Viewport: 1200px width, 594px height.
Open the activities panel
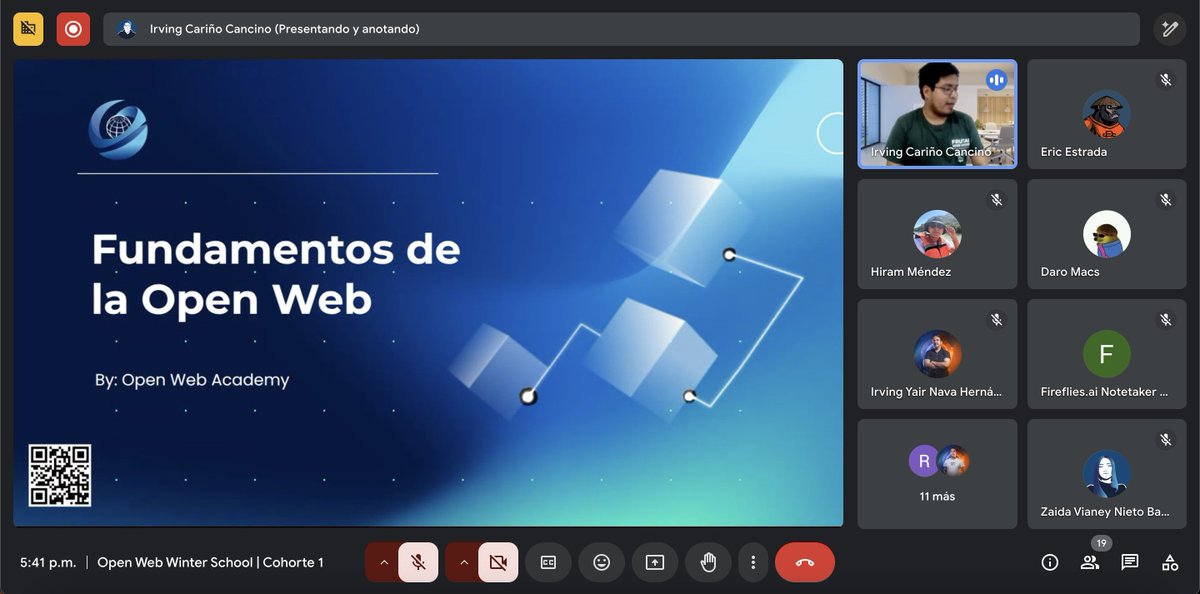1170,562
